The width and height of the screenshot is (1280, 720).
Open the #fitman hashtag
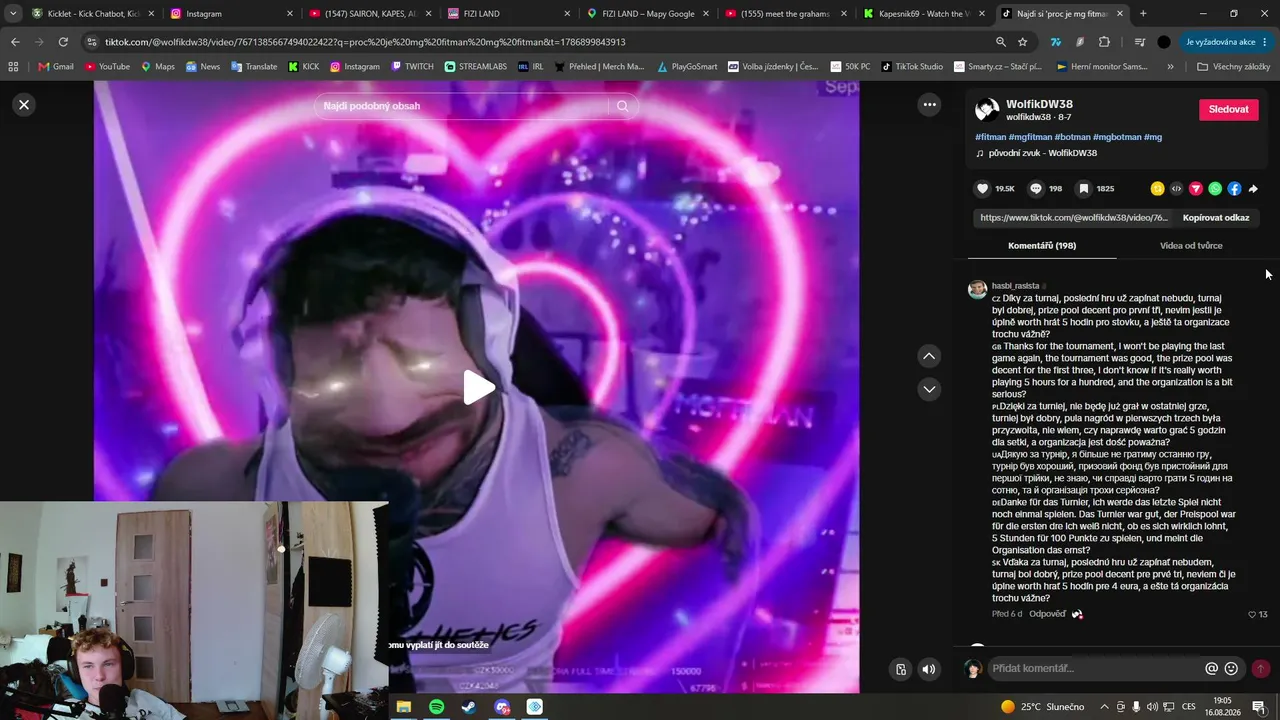991,137
